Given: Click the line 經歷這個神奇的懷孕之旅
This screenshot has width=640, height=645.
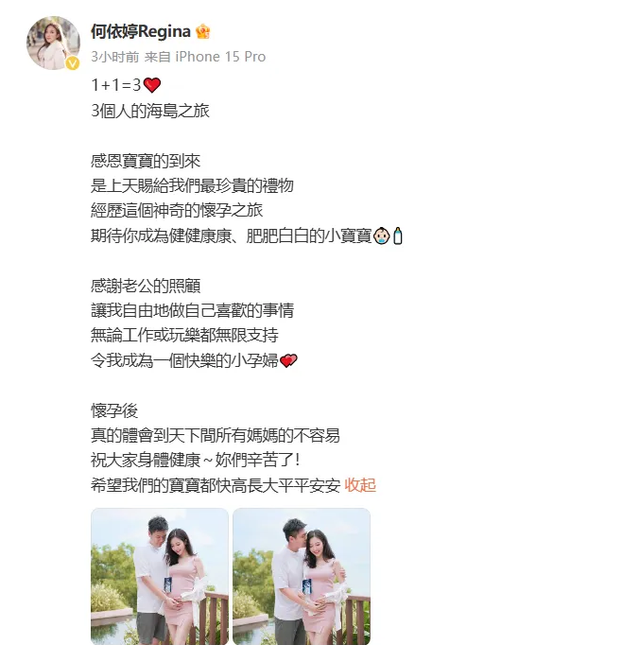Looking at the screenshot, I should 177,211.
